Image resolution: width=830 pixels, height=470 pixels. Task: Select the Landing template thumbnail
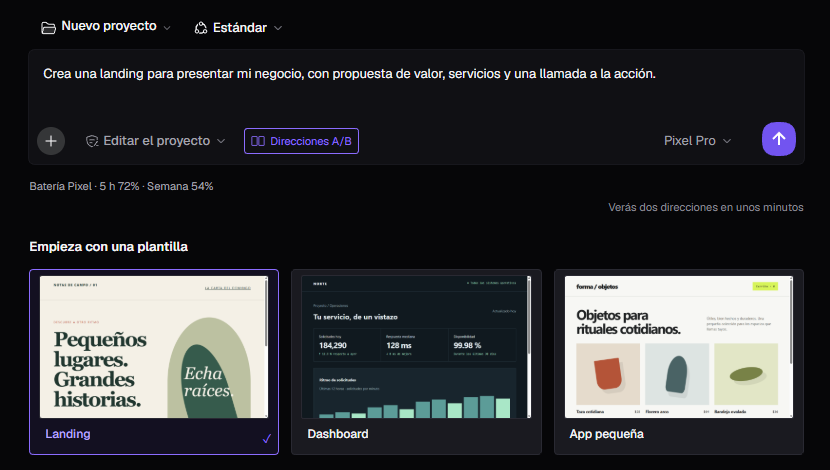pos(154,347)
